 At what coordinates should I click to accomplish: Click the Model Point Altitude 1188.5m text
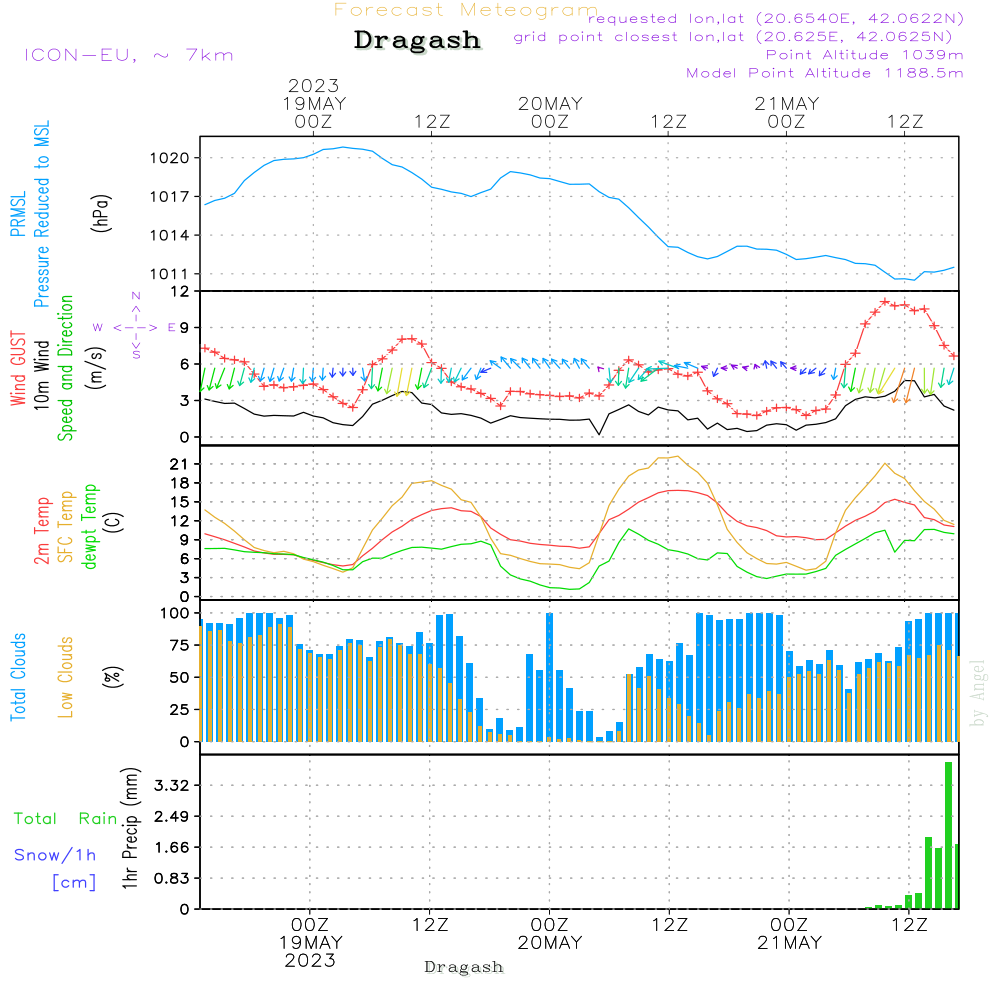click(824, 72)
